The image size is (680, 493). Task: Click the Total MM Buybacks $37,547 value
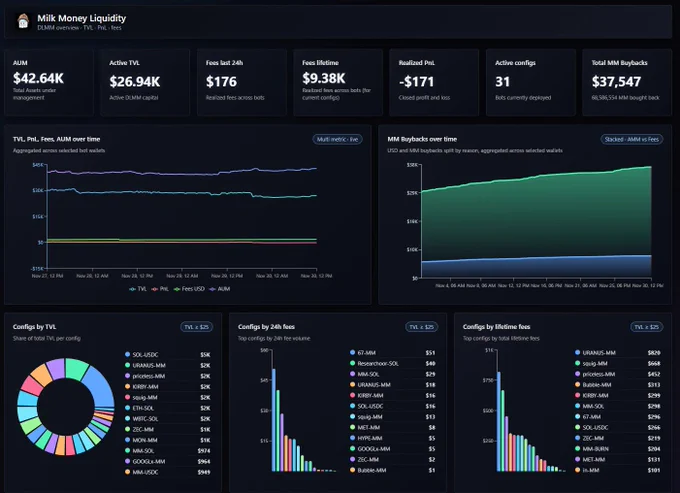coord(616,82)
